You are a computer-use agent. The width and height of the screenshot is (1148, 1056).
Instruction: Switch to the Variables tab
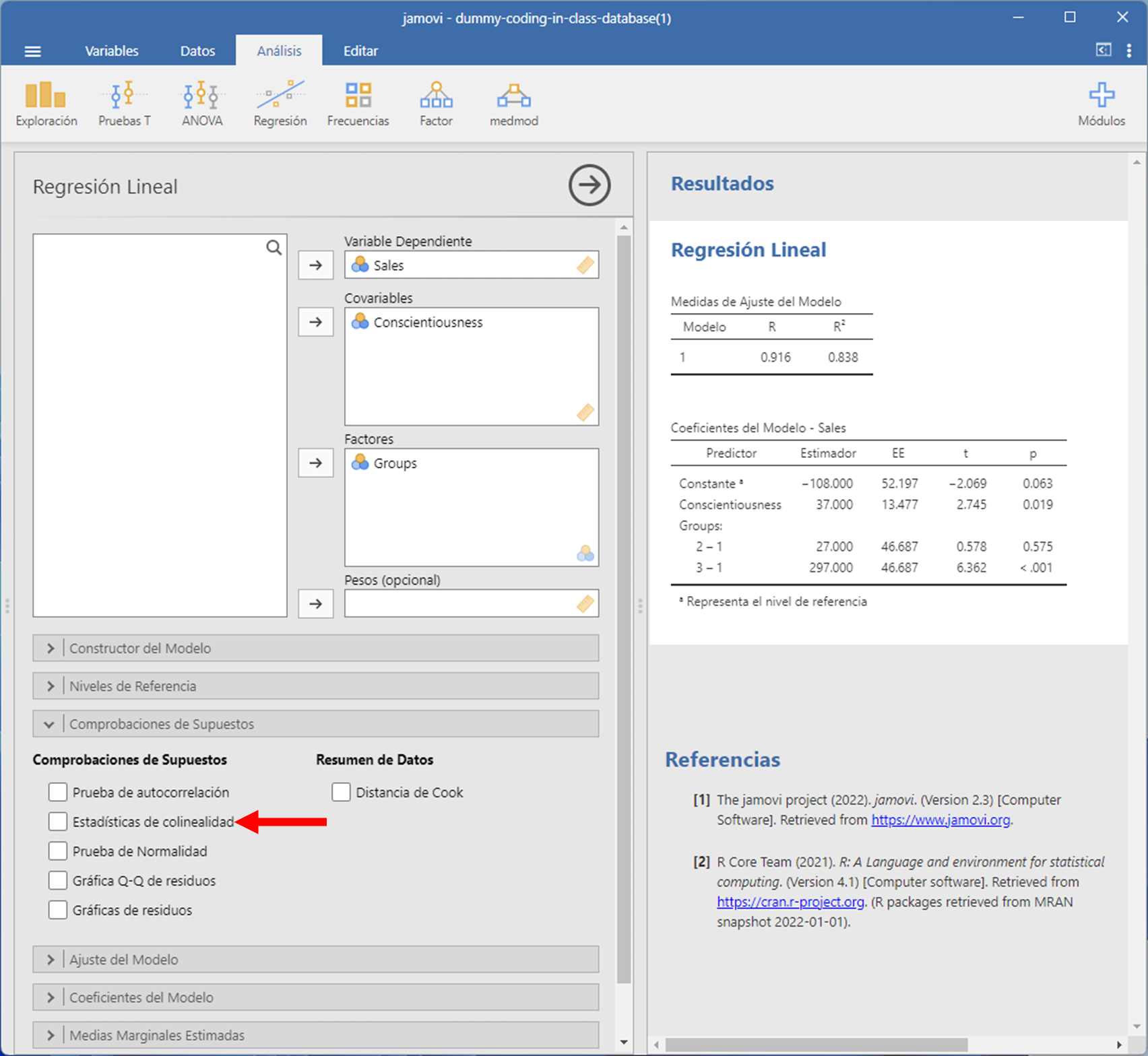tap(111, 51)
